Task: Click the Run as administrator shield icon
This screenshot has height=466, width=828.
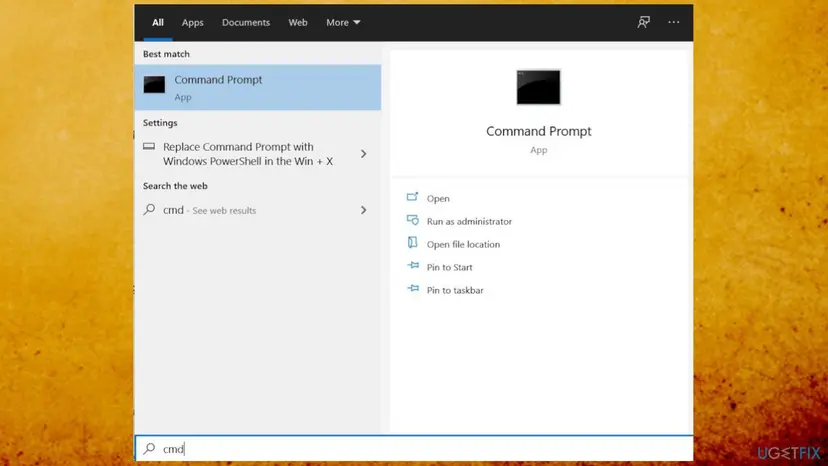Action: click(412, 220)
